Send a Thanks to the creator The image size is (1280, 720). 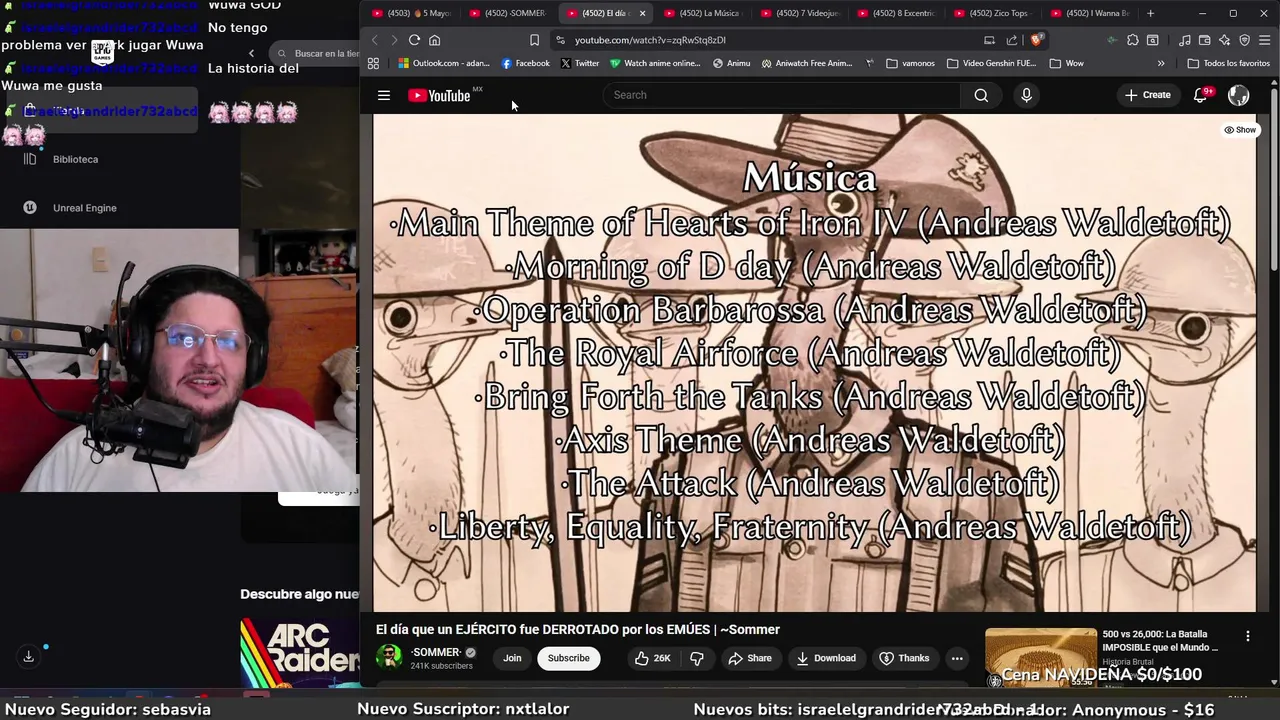tap(904, 658)
